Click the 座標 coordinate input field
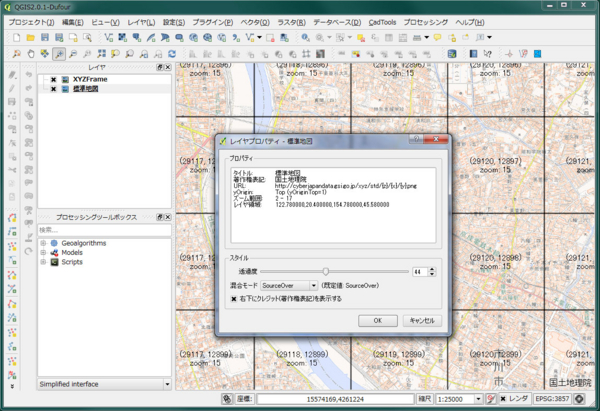The image size is (600, 411). pyautogui.click(x=335, y=399)
